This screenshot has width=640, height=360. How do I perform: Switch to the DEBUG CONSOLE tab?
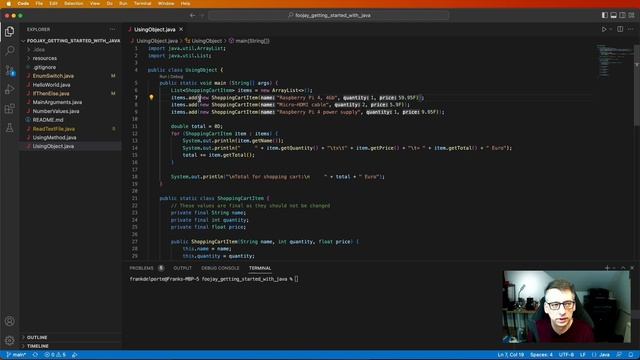220,268
